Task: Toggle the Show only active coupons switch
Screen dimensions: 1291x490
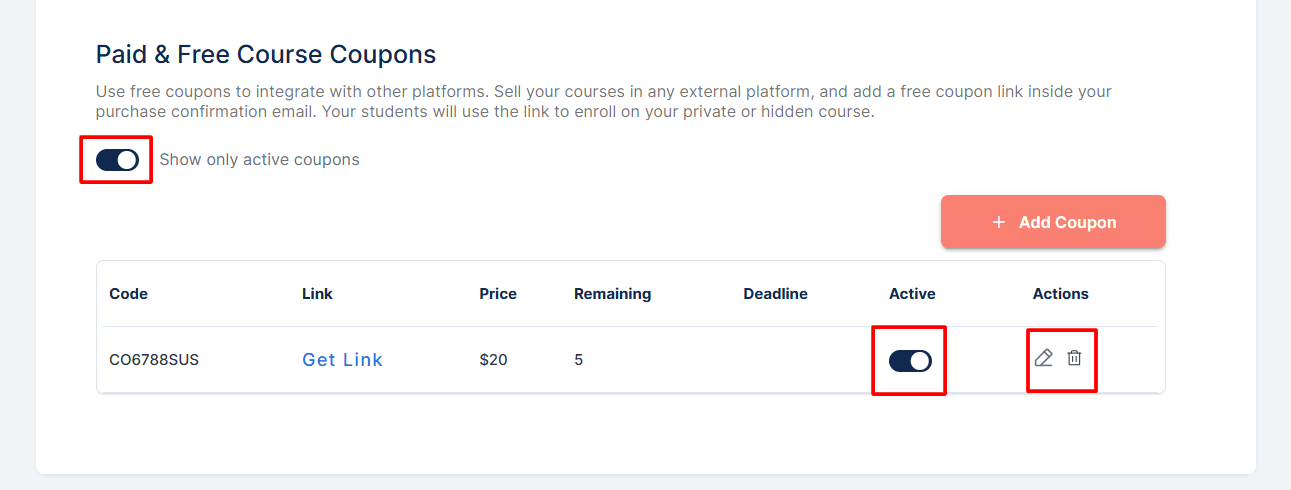Action: tap(117, 160)
